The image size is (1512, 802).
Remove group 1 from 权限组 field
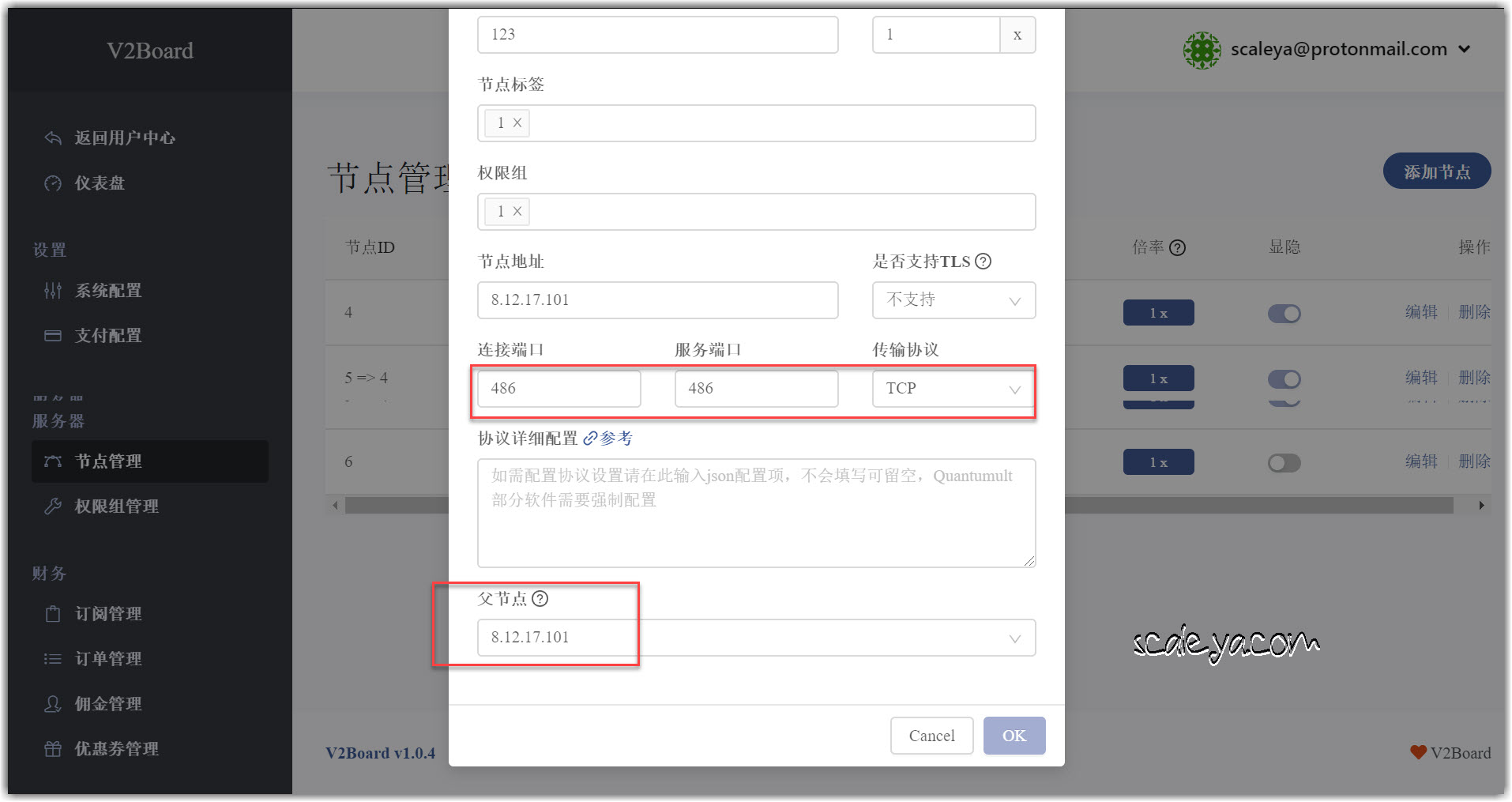(x=517, y=212)
